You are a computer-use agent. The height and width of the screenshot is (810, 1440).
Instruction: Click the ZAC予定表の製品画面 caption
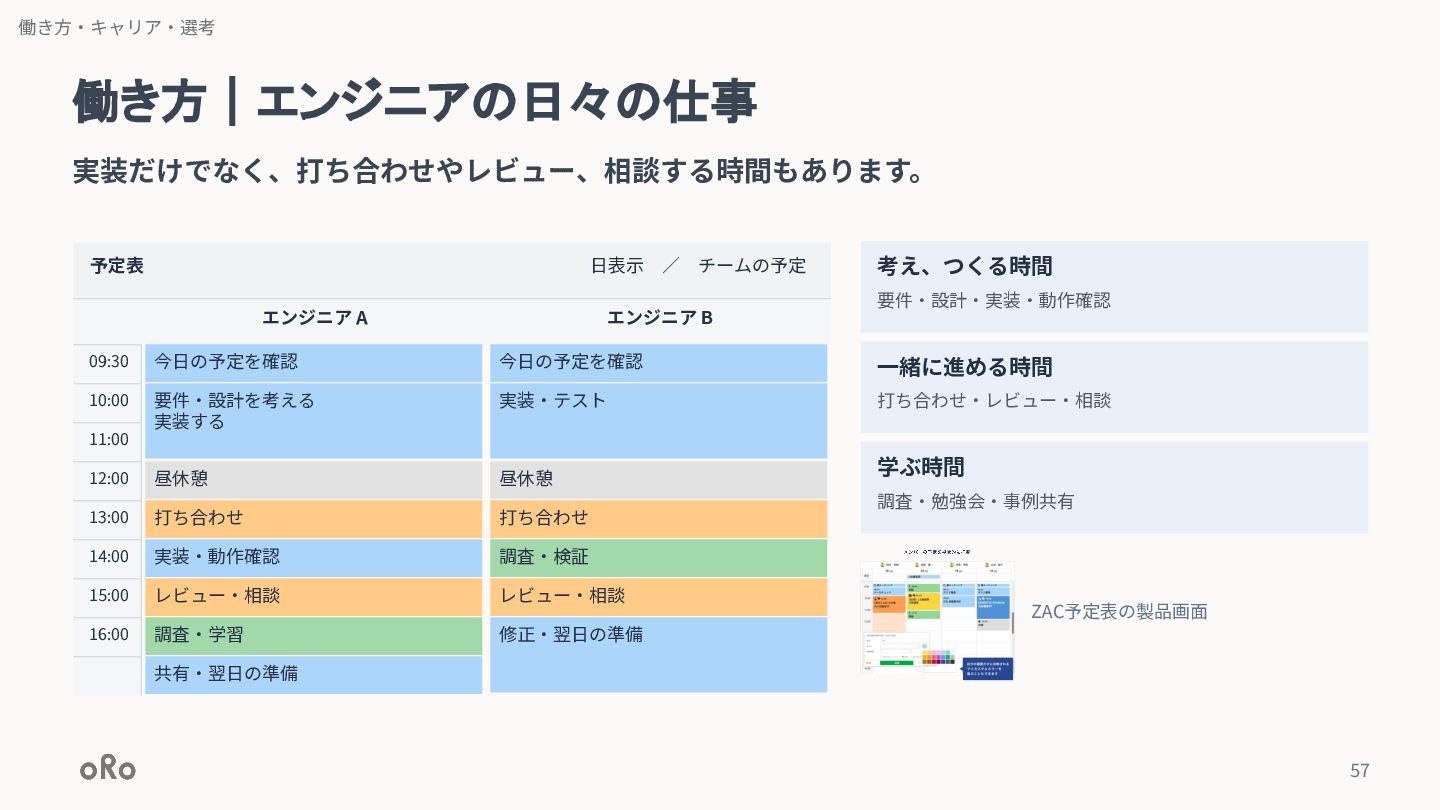click(x=1119, y=611)
